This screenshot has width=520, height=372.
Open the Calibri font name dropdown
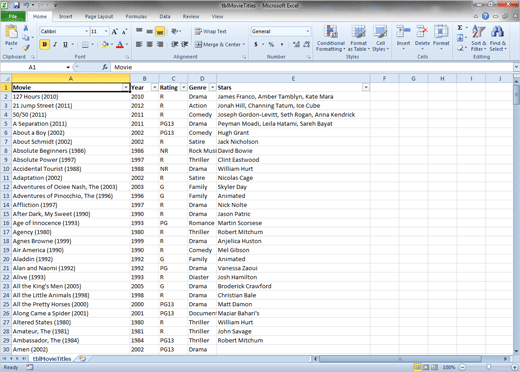click(87, 31)
